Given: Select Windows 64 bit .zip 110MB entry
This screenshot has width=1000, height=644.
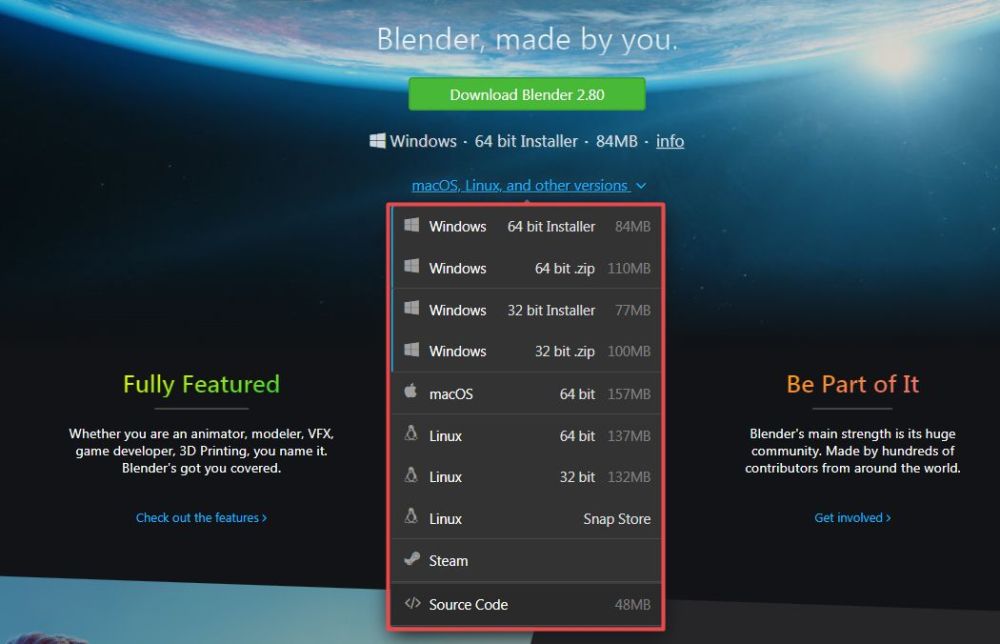Looking at the screenshot, I should point(526,268).
